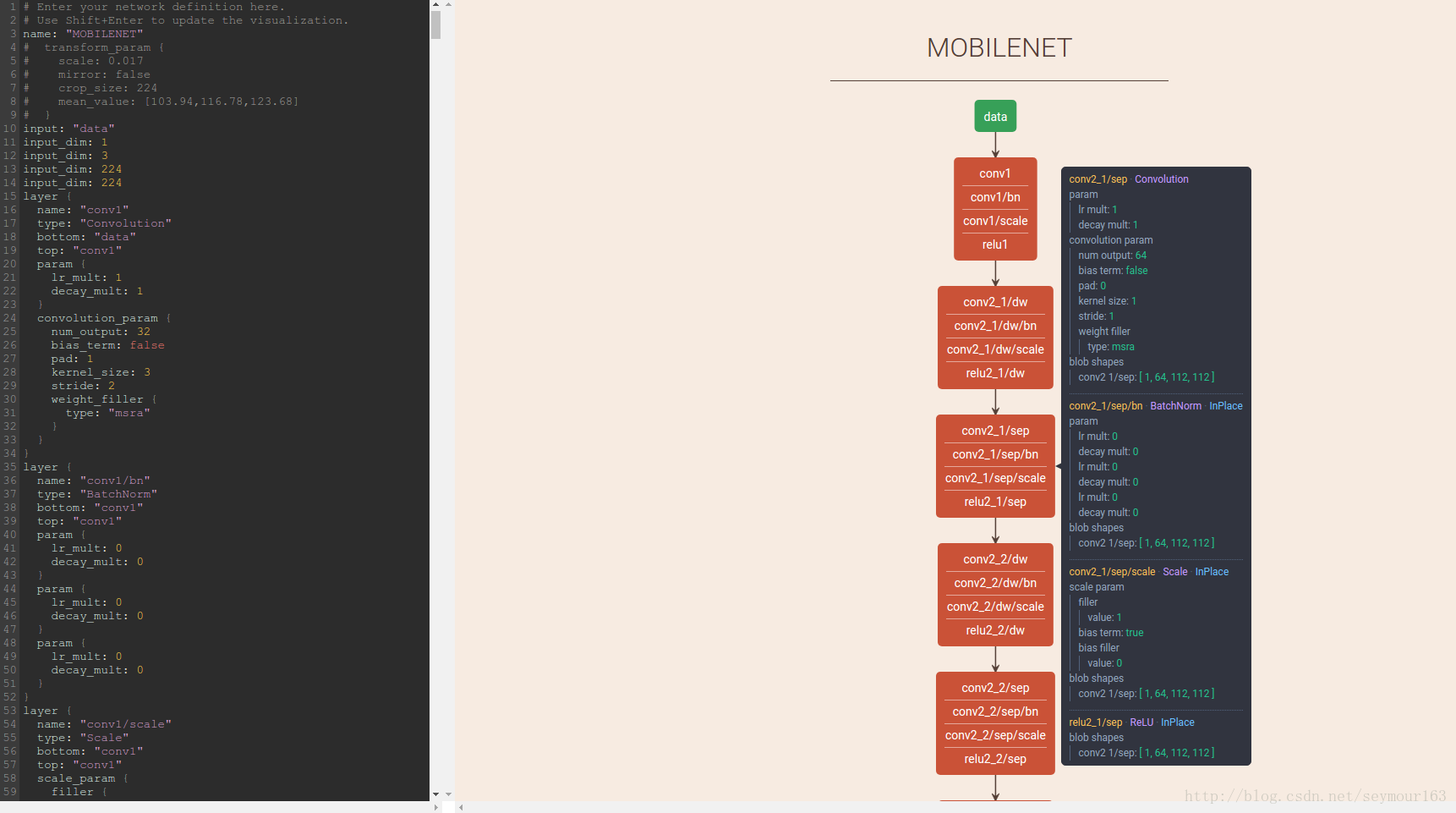Viewport: 1456px width, 813px height.
Task: Select the relu2_1/dw layer node
Action: point(995,373)
